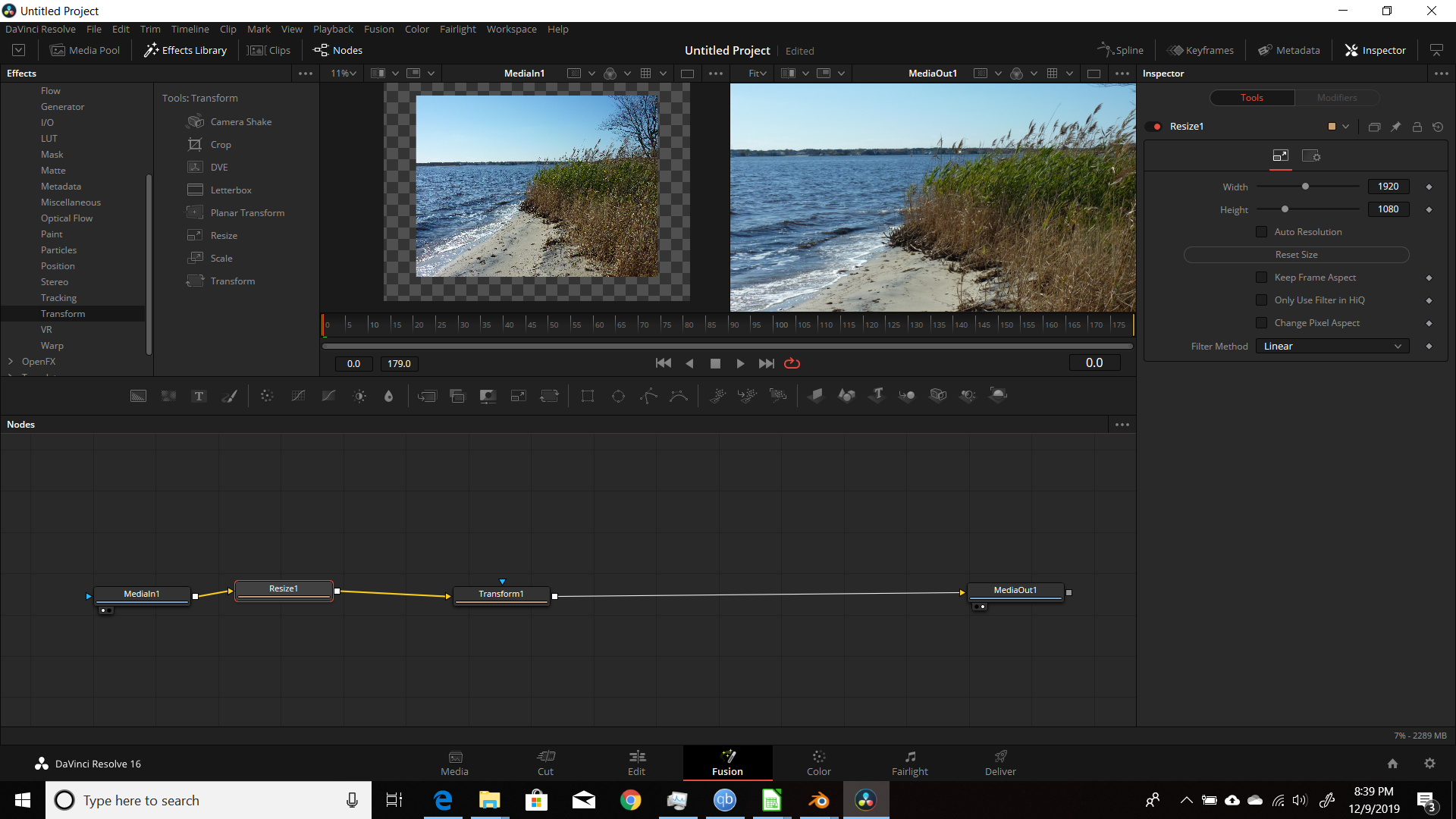Add a Paint node from toolbar
This screenshot has width=1456, height=819.
click(x=229, y=396)
